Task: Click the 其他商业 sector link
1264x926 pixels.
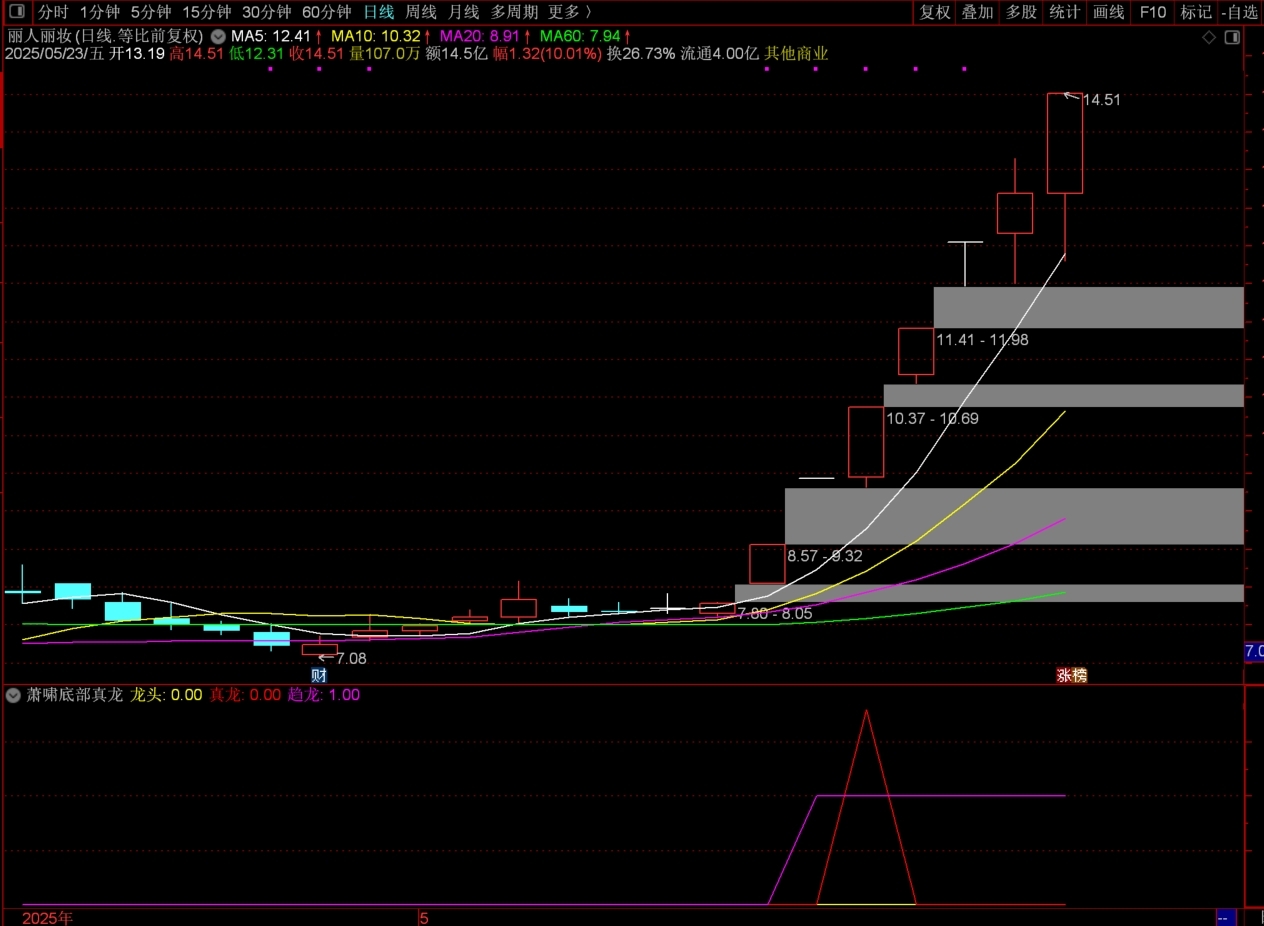Action: [796, 54]
